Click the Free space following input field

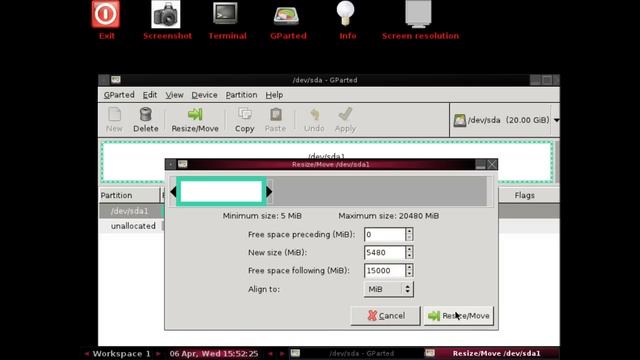[384, 270]
